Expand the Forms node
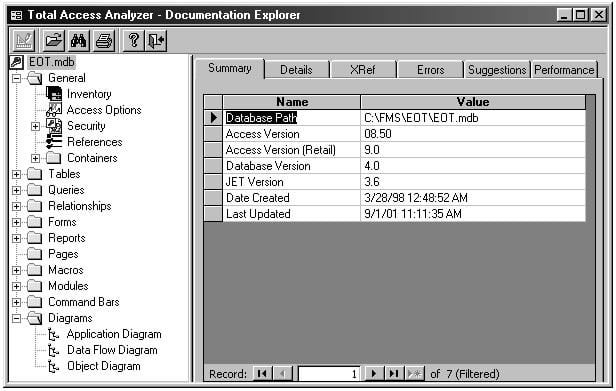The width and height of the screenshot is (616, 391). click(16, 222)
